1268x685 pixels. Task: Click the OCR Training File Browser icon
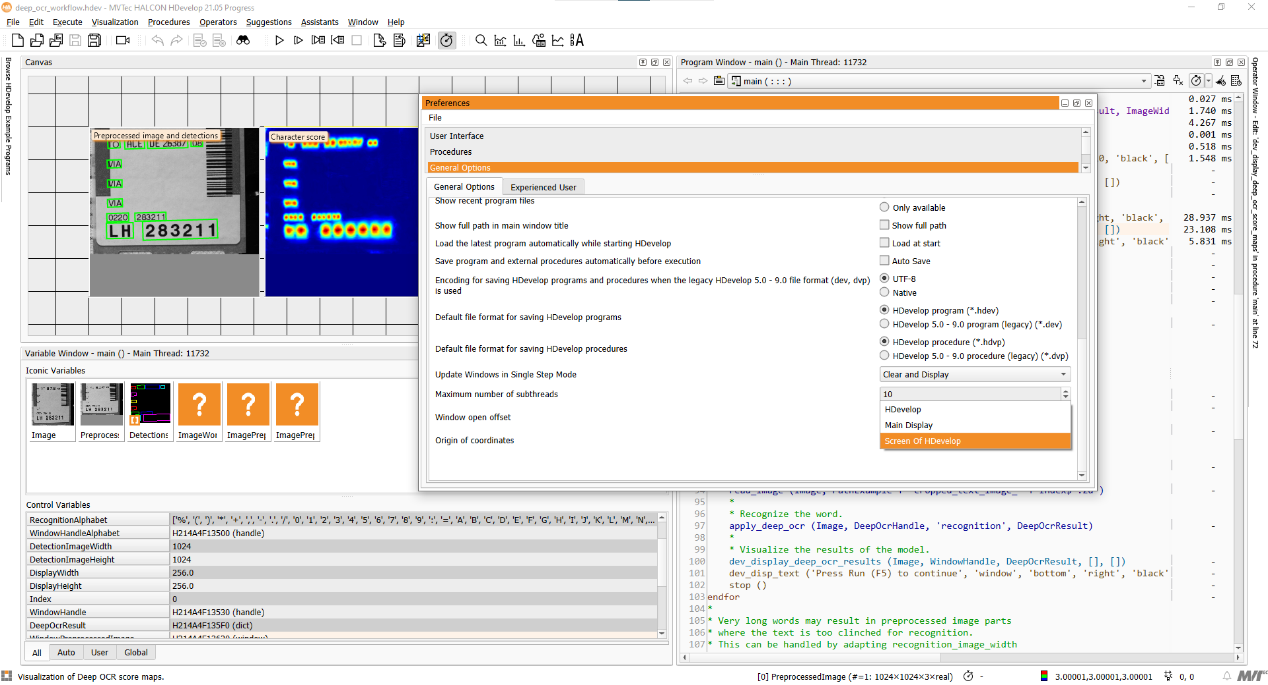click(578, 40)
